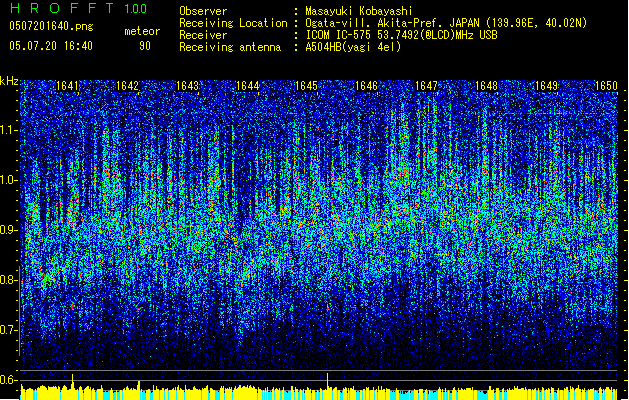The height and width of the screenshot is (400, 629).
Task: Click the tall yellow level spike after 1645
Action: coord(328,381)
